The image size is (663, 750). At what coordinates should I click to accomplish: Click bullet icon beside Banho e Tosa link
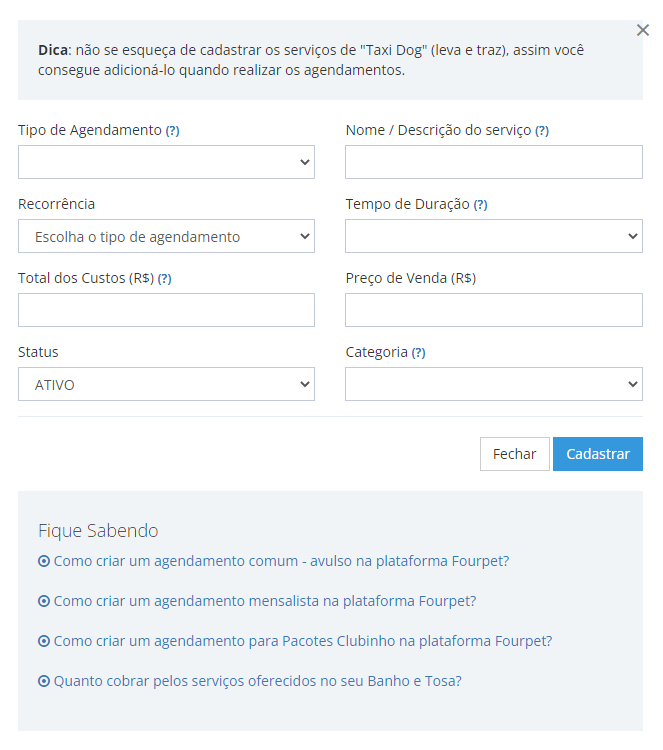[x=44, y=681]
